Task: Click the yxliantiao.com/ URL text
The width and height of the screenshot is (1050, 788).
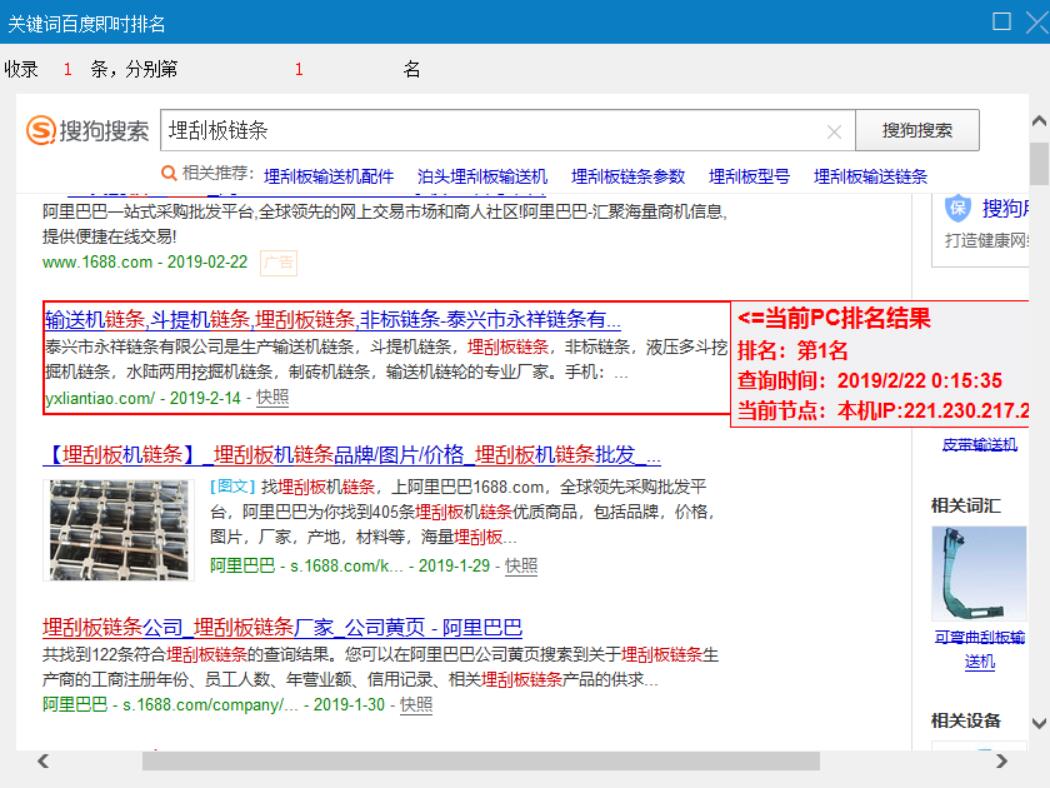Action: pyautogui.click(x=100, y=398)
